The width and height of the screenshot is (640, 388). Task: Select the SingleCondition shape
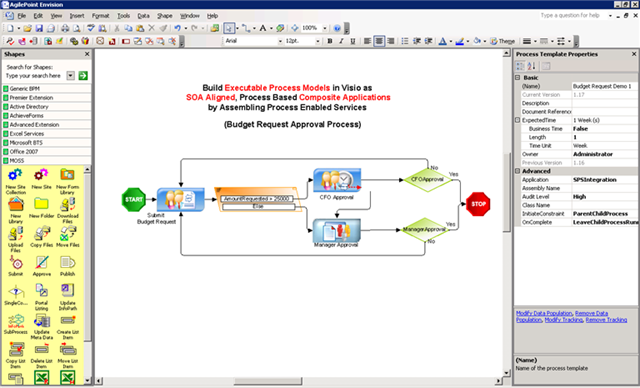click(x=16, y=295)
